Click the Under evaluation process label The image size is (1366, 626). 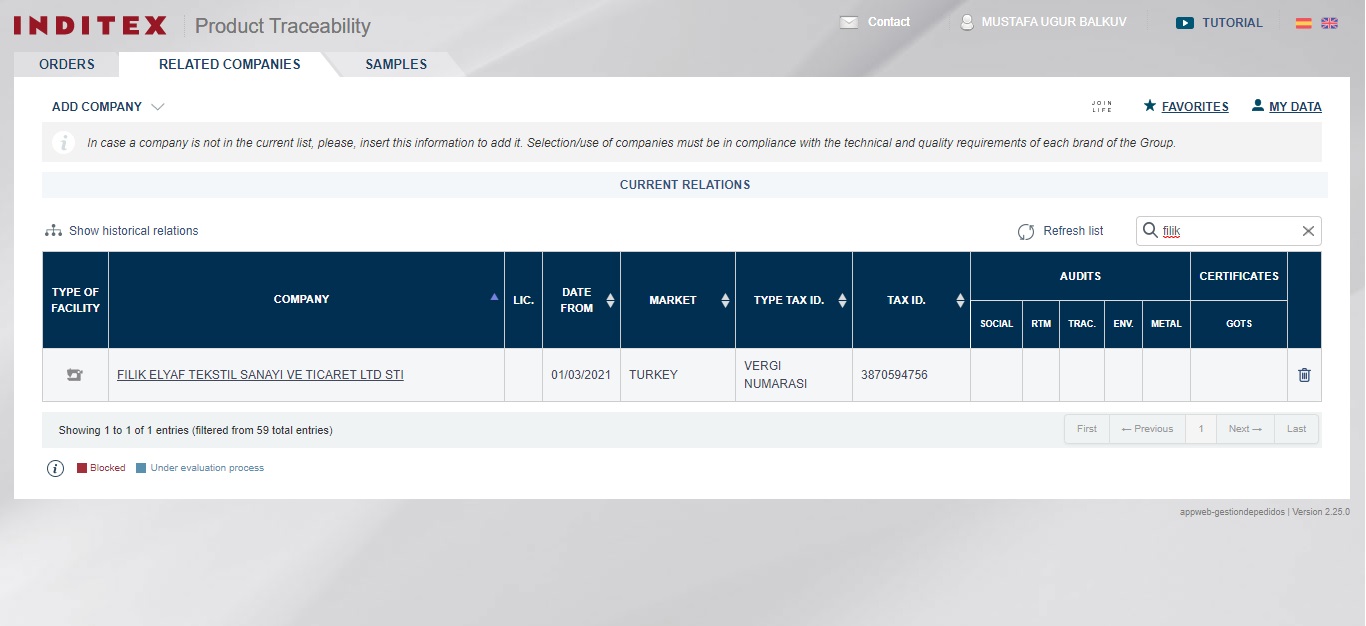pyautogui.click(x=207, y=468)
